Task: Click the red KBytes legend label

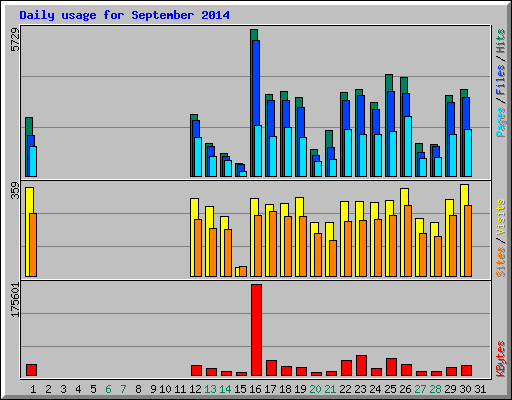Action: click(x=500, y=359)
